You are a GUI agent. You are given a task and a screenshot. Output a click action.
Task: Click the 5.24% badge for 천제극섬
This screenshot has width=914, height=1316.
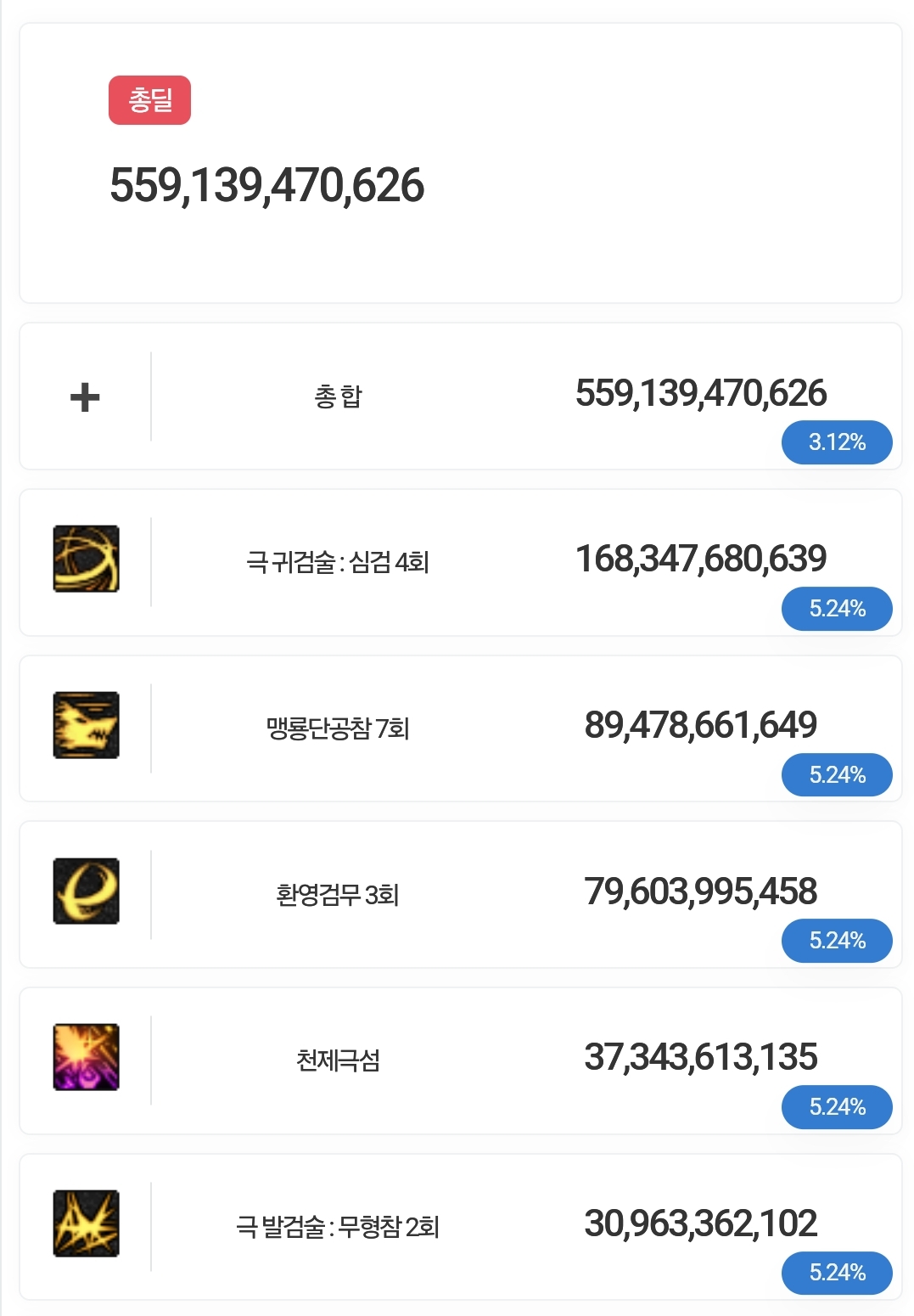(836, 1107)
